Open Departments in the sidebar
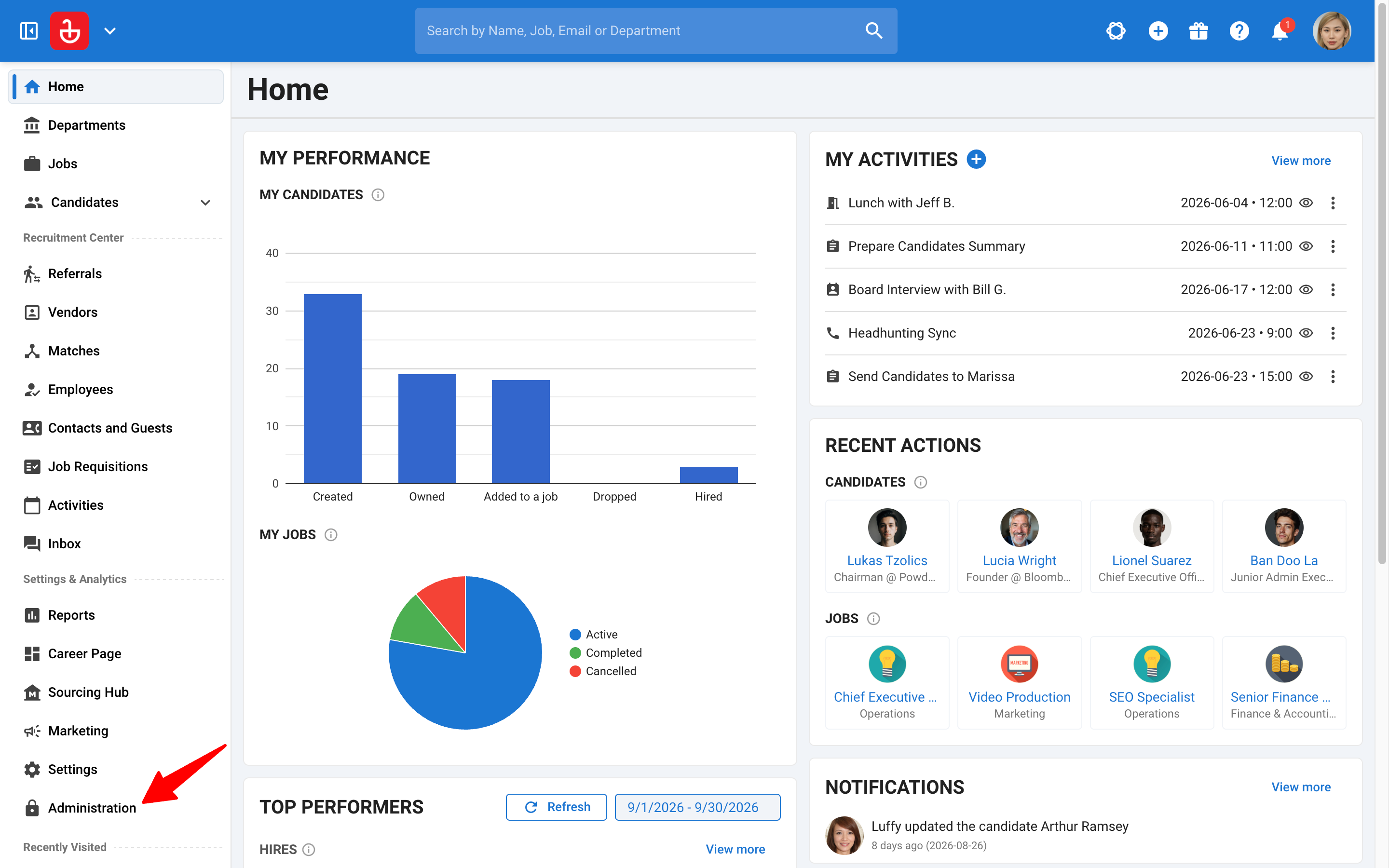 pos(115,125)
